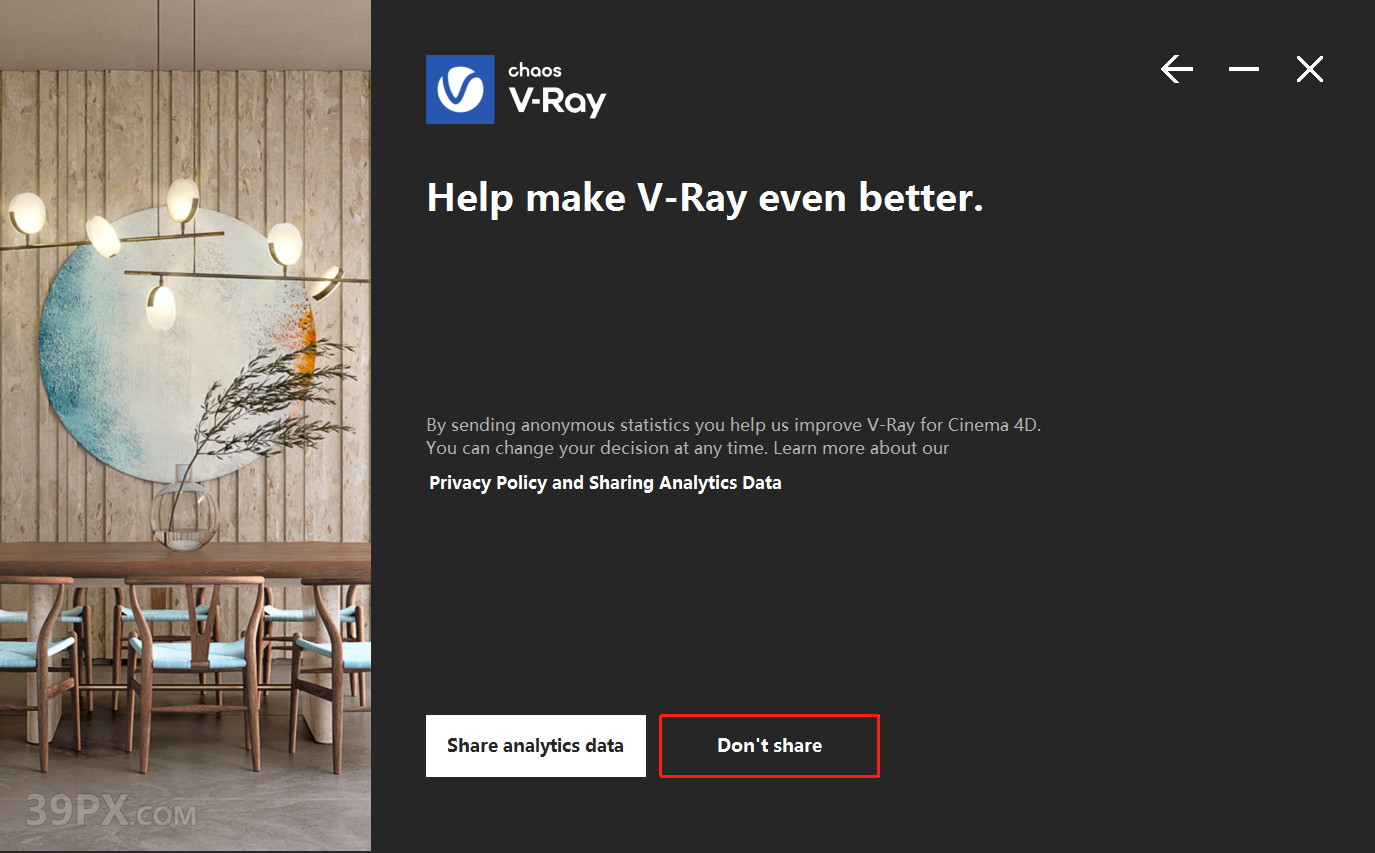This screenshot has height=853, width=1375.
Task: Click 'Learn more about our' text
Action: tap(861, 448)
